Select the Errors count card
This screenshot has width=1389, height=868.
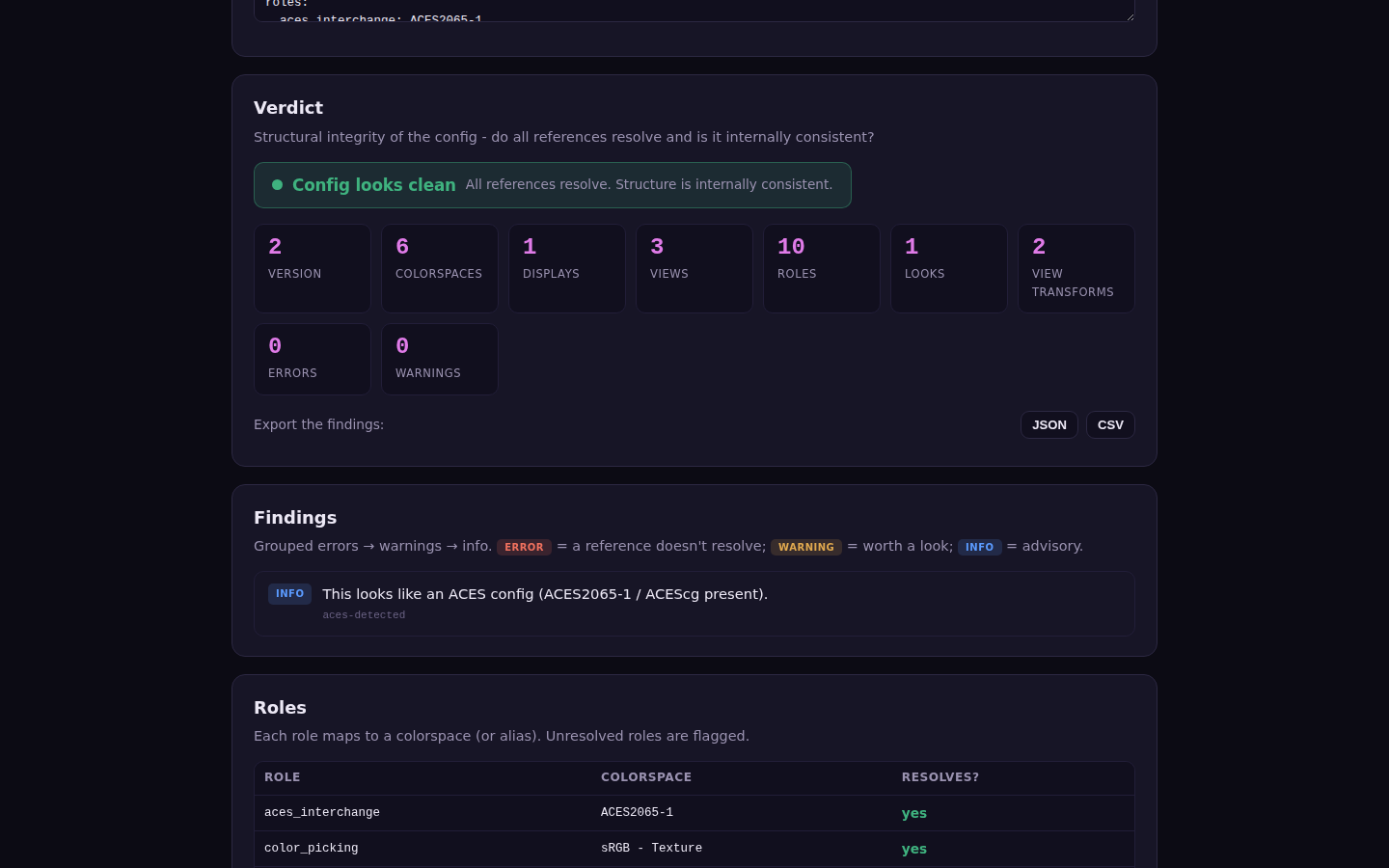313,360
